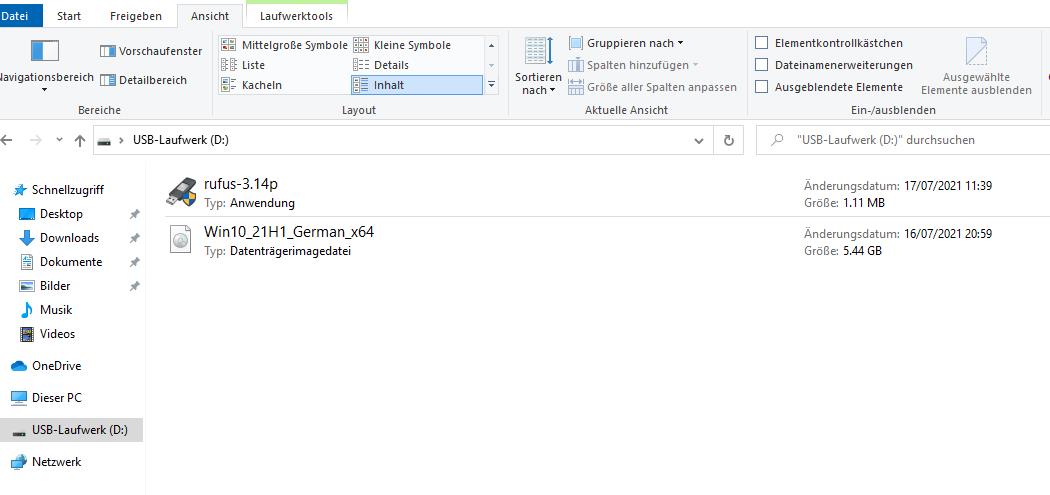Select the Liste layout
Image resolution: width=1050 pixels, height=495 pixels.
coord(243,65)
